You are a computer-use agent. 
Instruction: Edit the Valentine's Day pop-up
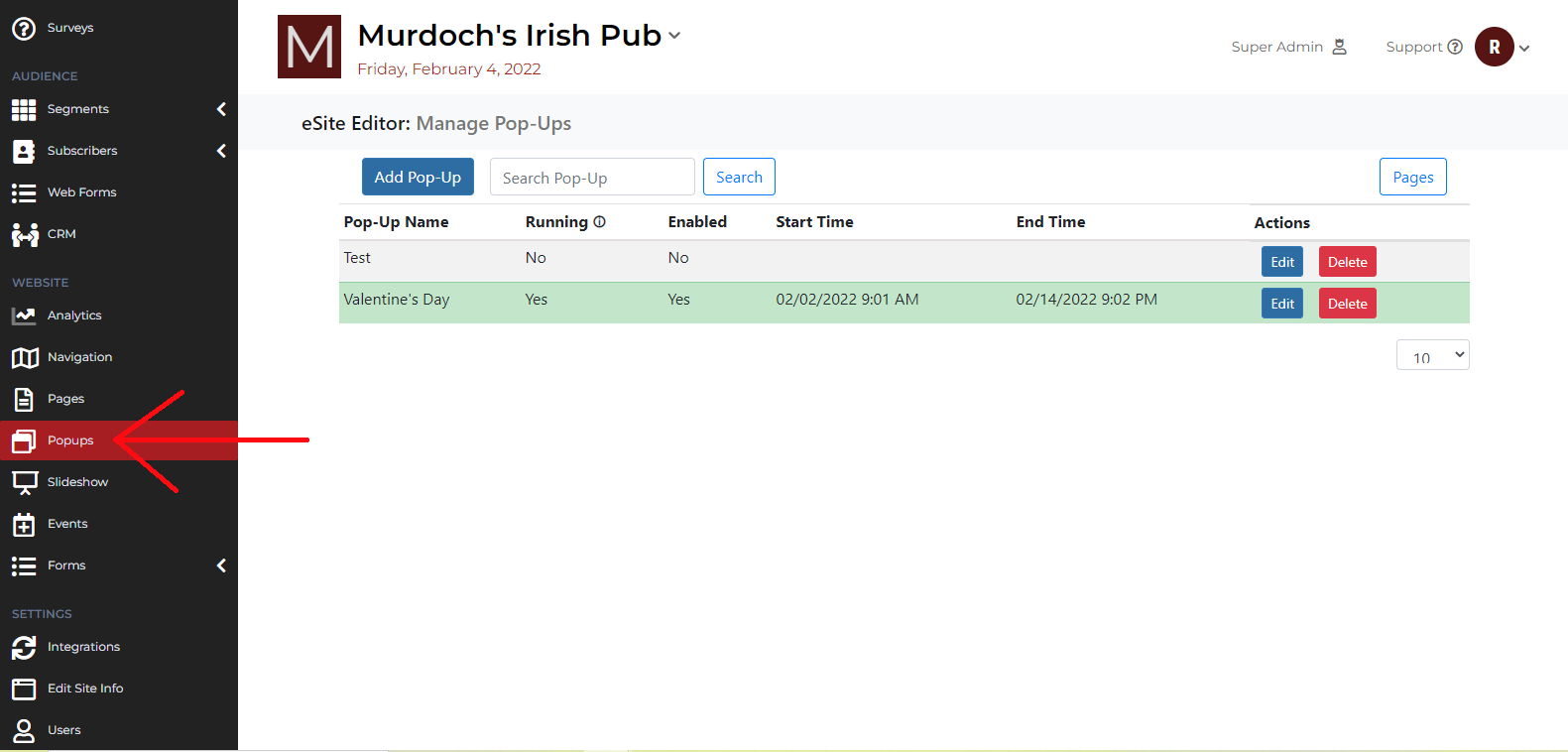[x=1282, y=304]
